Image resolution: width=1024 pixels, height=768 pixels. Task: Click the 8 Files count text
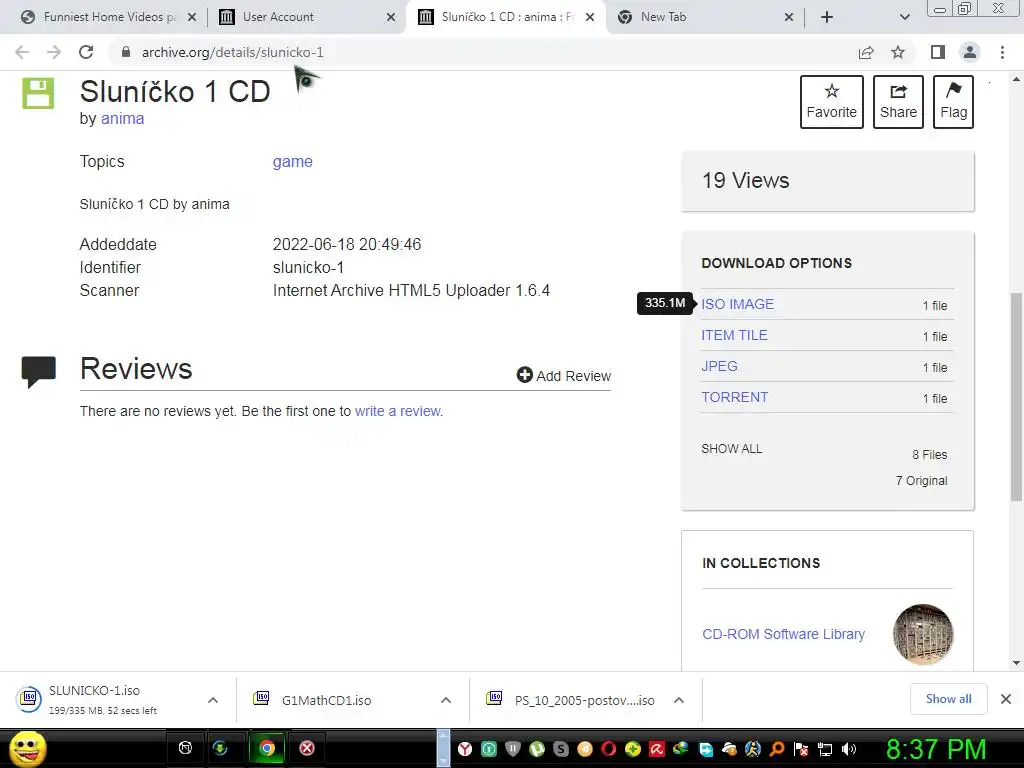[x=929, y=455]
